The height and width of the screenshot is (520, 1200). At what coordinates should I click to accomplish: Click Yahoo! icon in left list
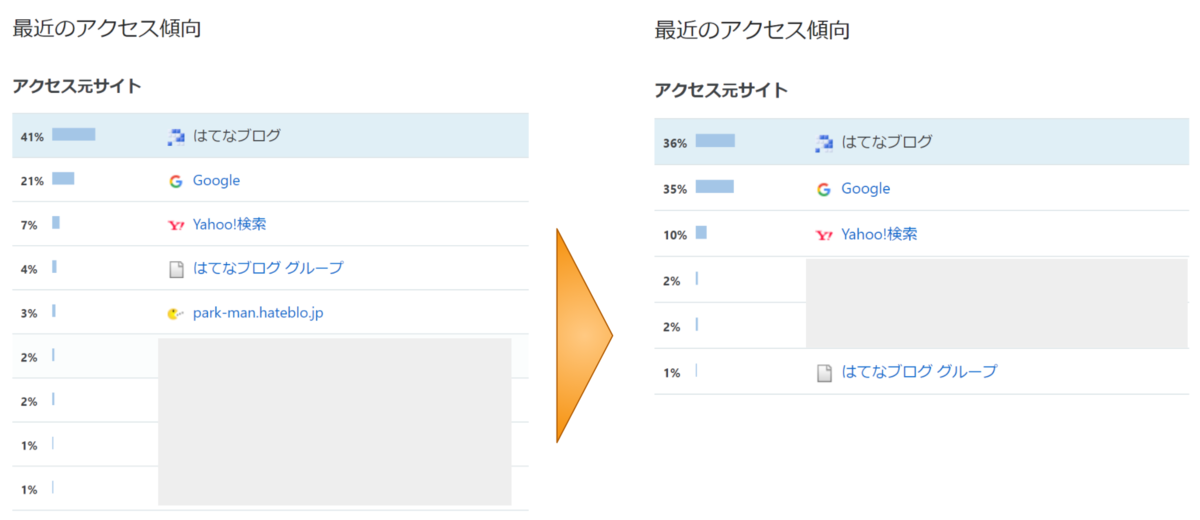(176, 225)
